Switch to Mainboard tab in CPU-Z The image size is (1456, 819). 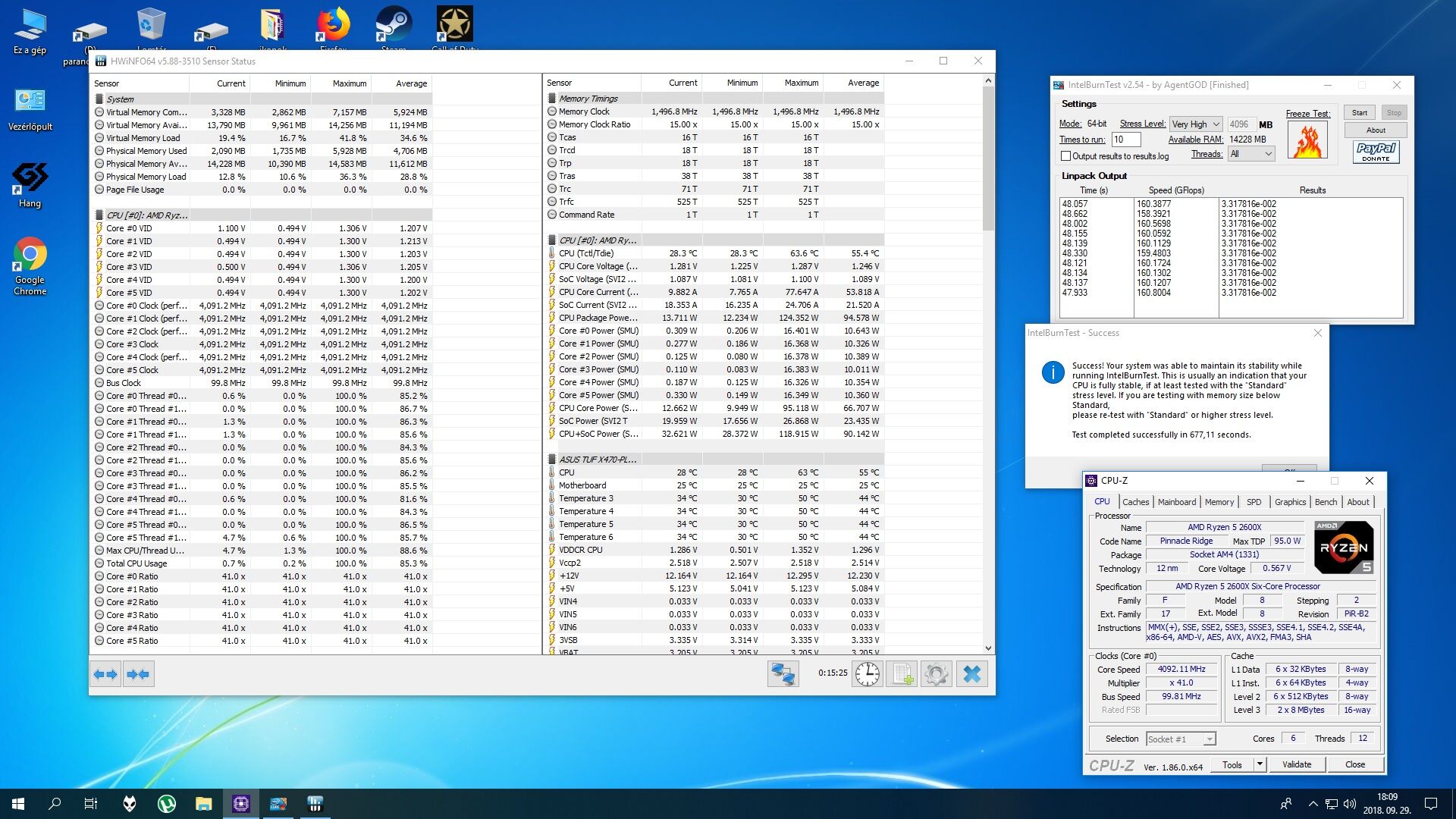[x=1176, y=502]
